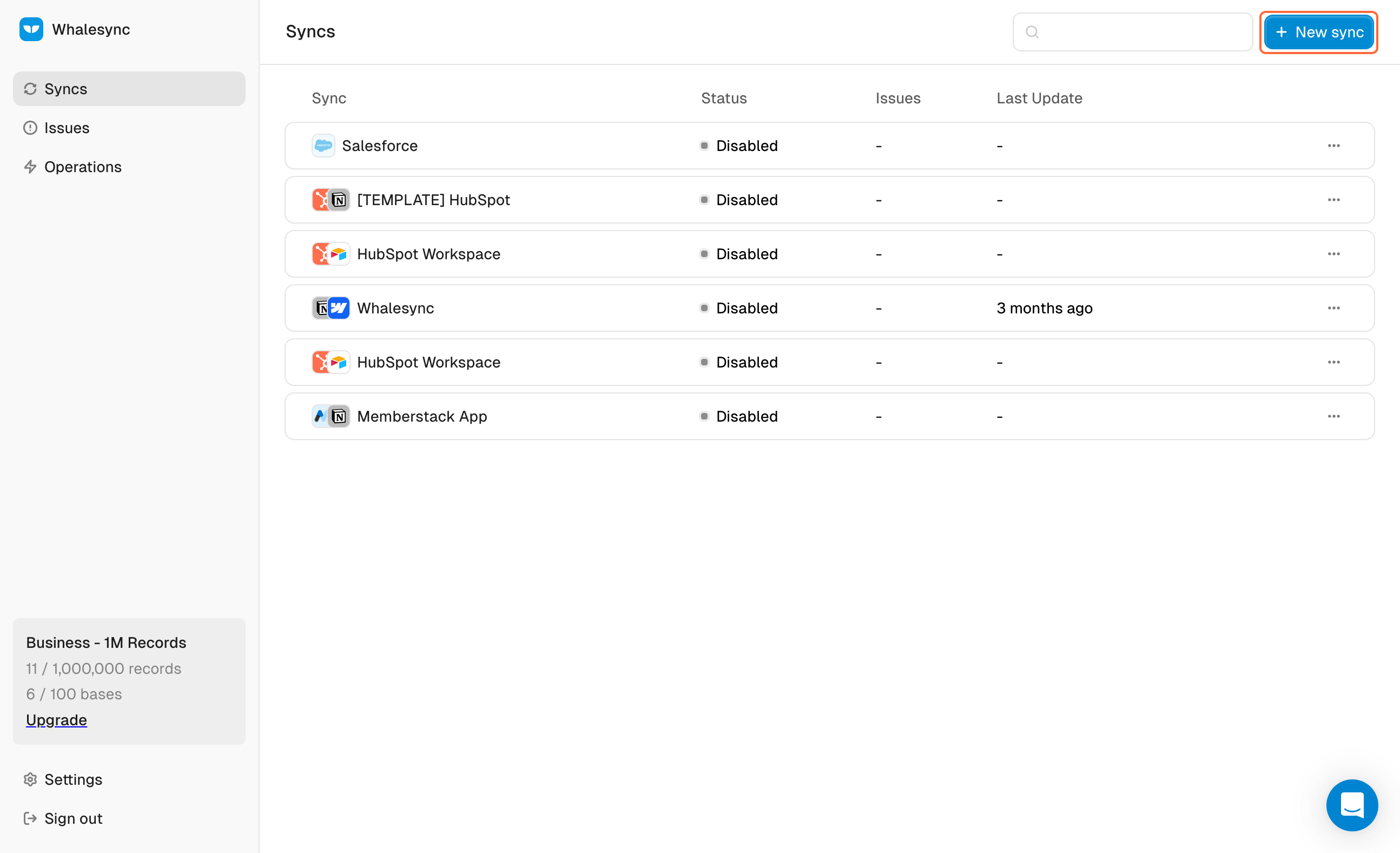This screenshot has width=1400, height=853.
Task: Open the chat support widget
Action: point(1352,805)
